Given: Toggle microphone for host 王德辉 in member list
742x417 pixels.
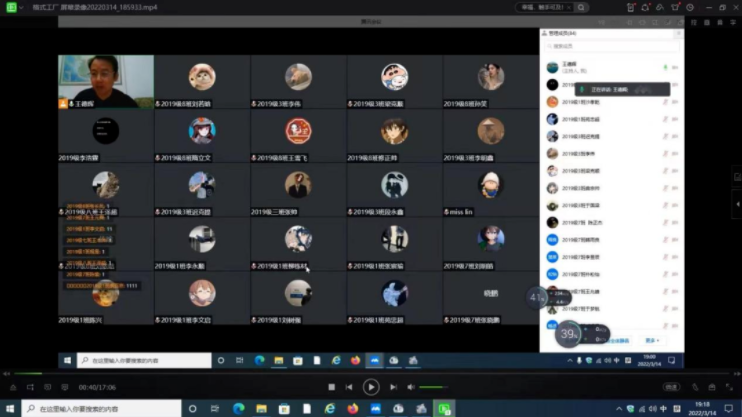Looking at the screenshot, I should (665, 68).
